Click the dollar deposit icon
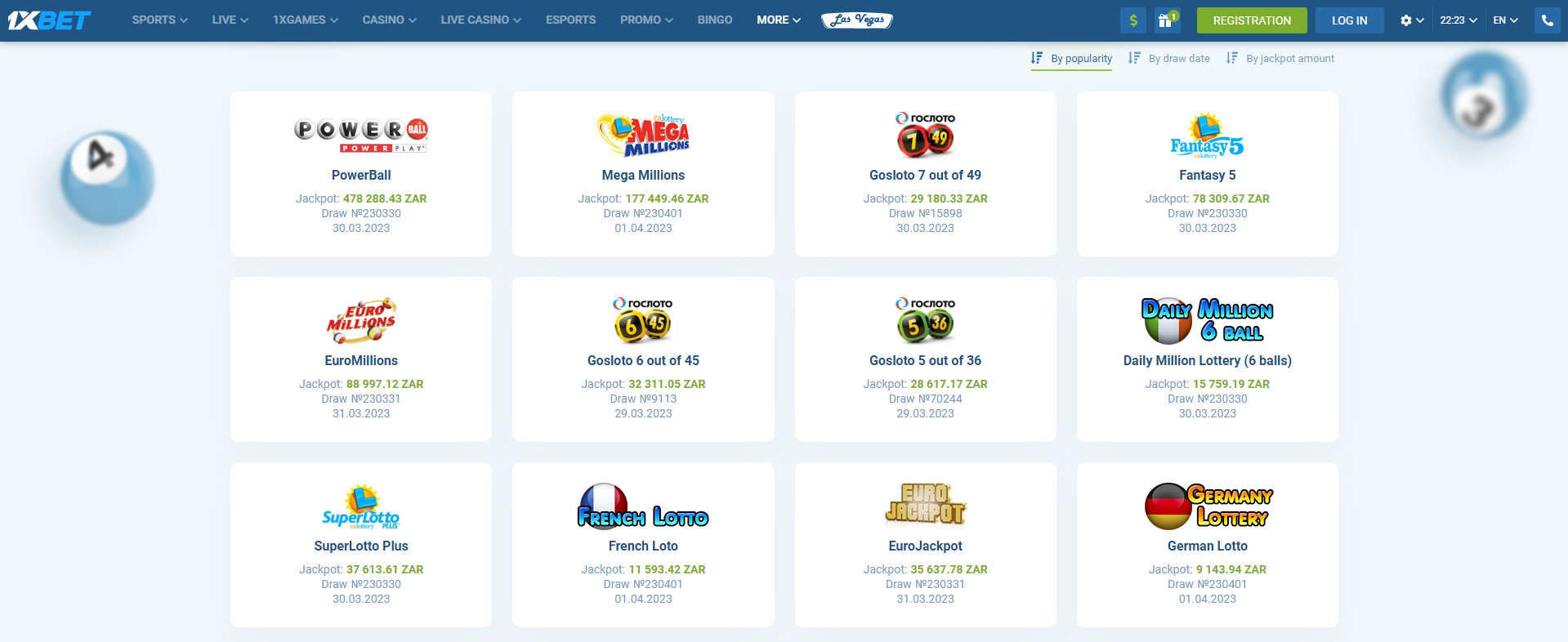 (1133, 20)
